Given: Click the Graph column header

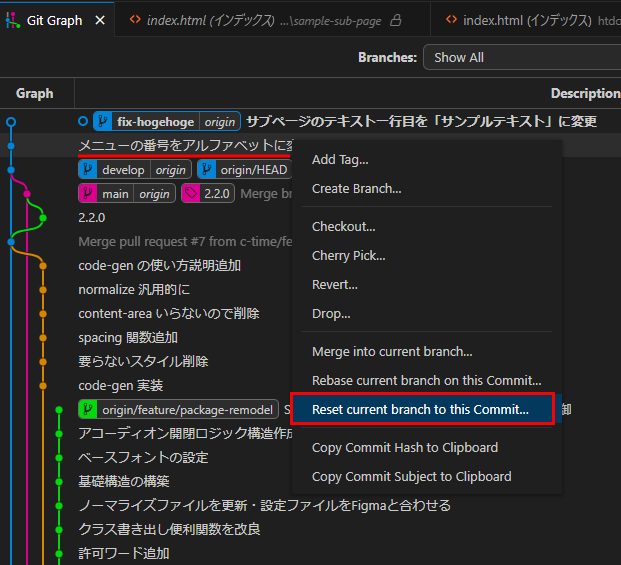Looking at the screenshot, I should tap(35, 93).
